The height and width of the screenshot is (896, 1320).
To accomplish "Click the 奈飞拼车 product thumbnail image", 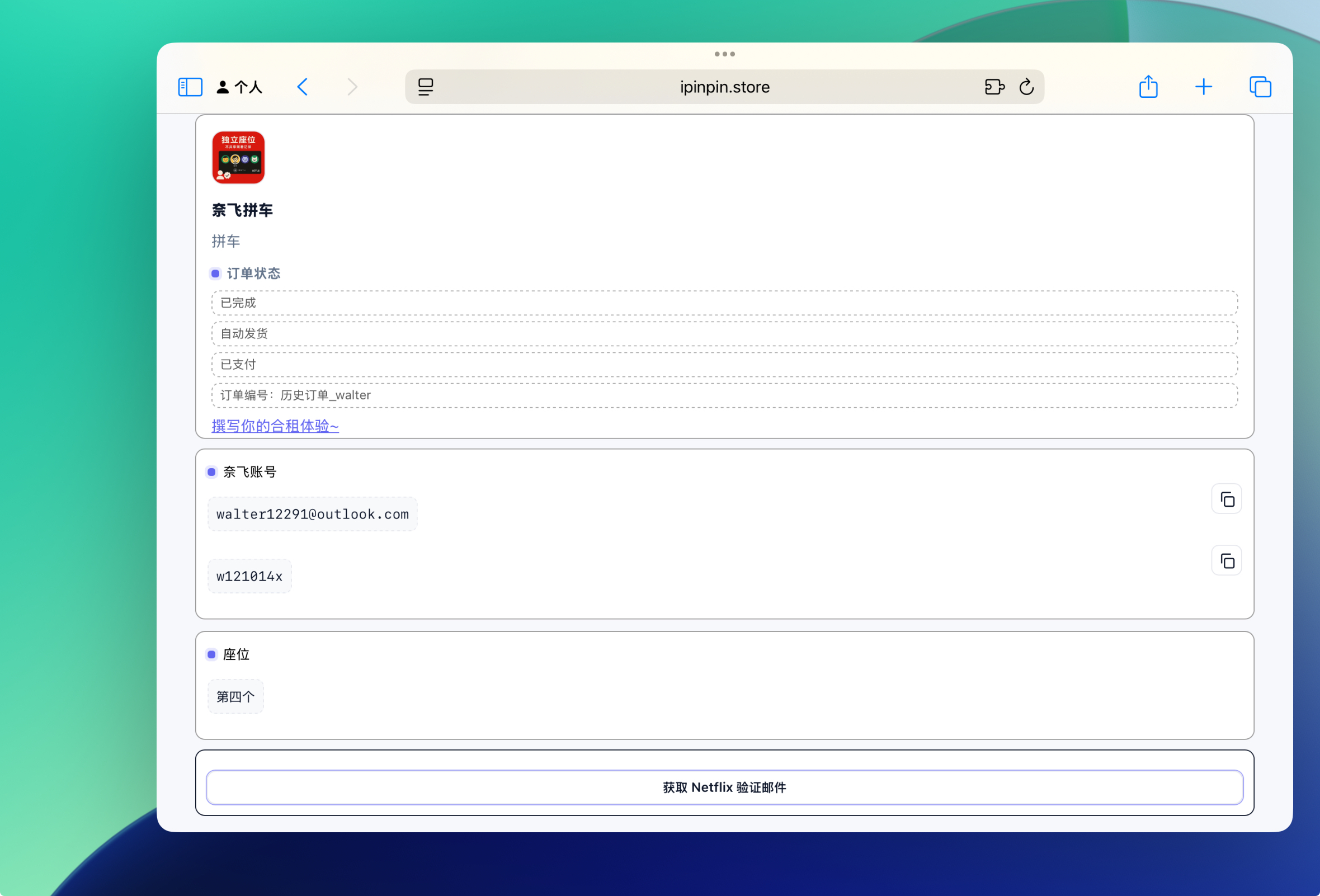I will point(238,157).
